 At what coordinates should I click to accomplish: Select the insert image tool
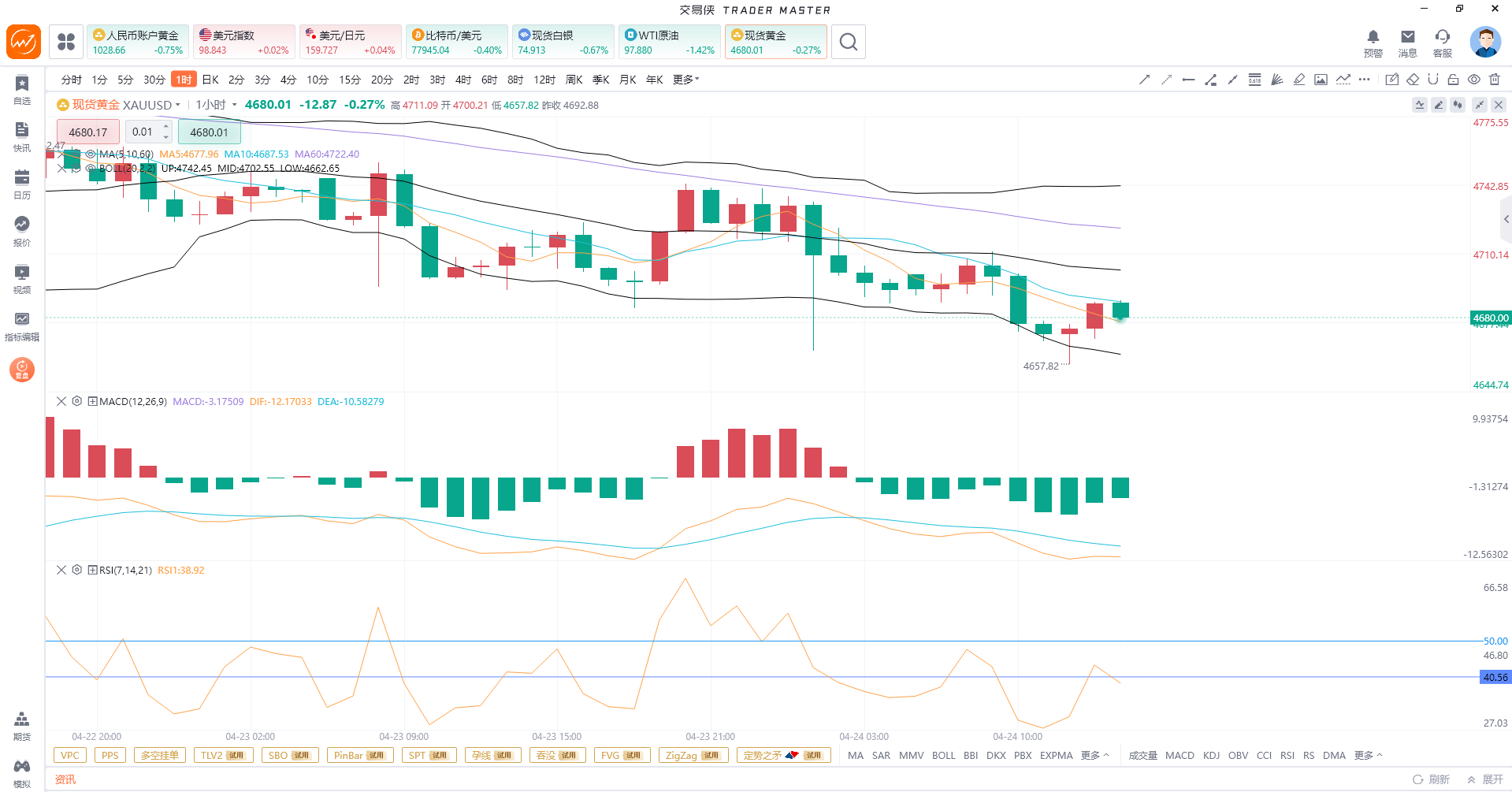tap(1321, 80)
